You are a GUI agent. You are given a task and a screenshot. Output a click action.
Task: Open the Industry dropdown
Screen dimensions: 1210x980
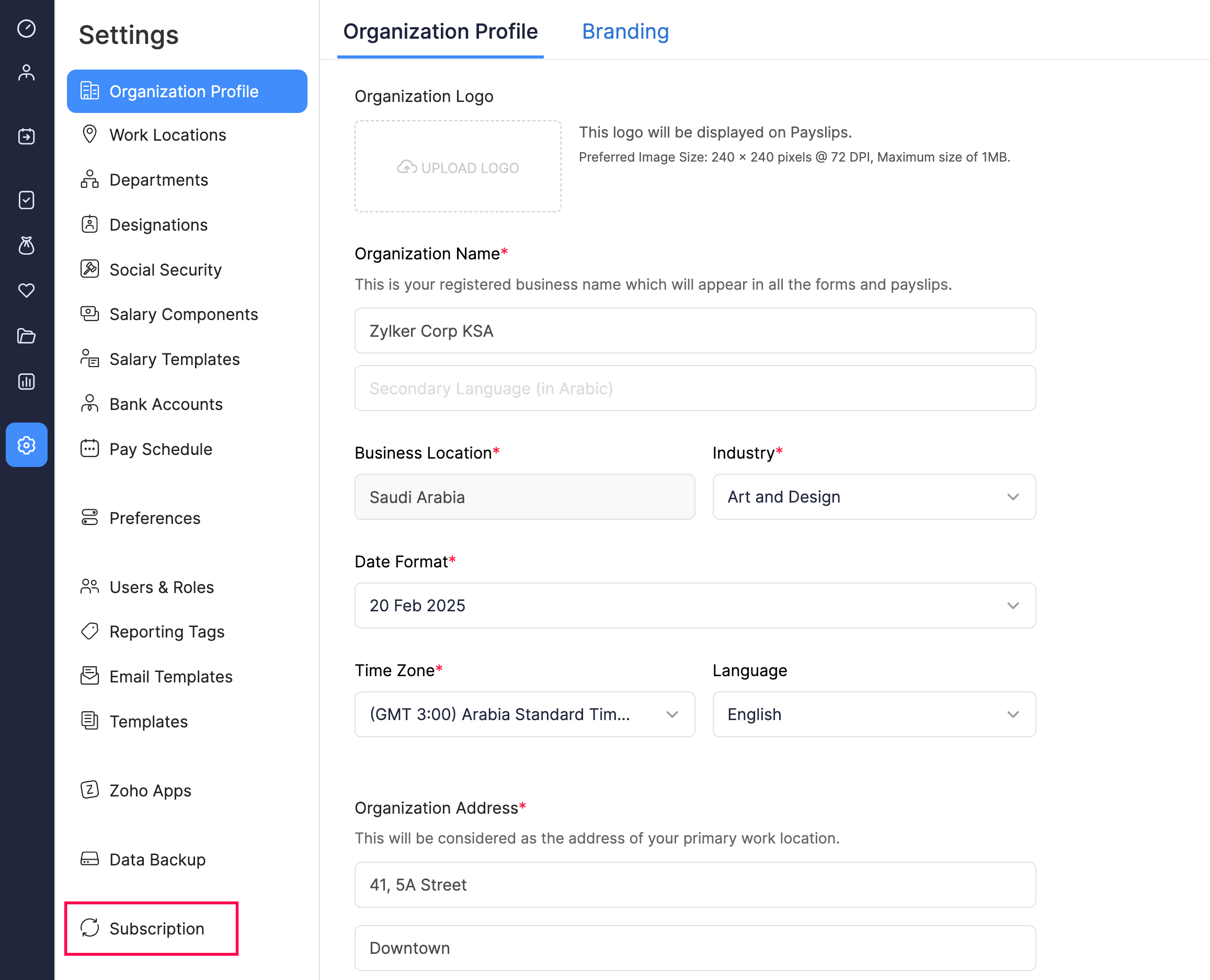point(874,497)
